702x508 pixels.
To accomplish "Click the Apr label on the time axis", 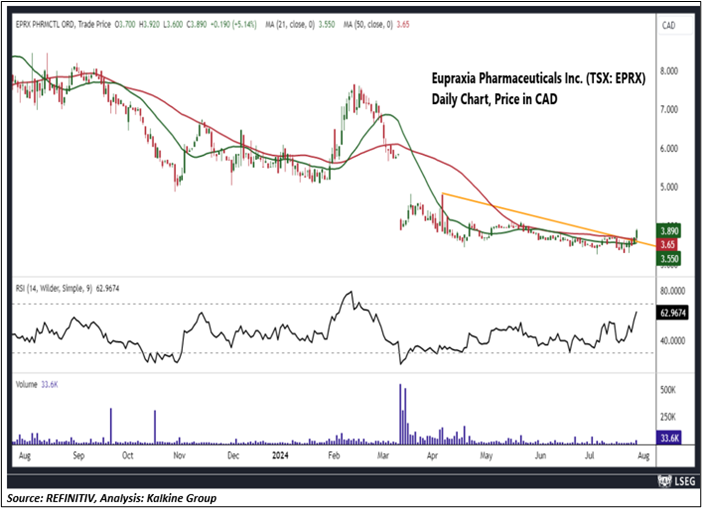I will tap(432, 456).
